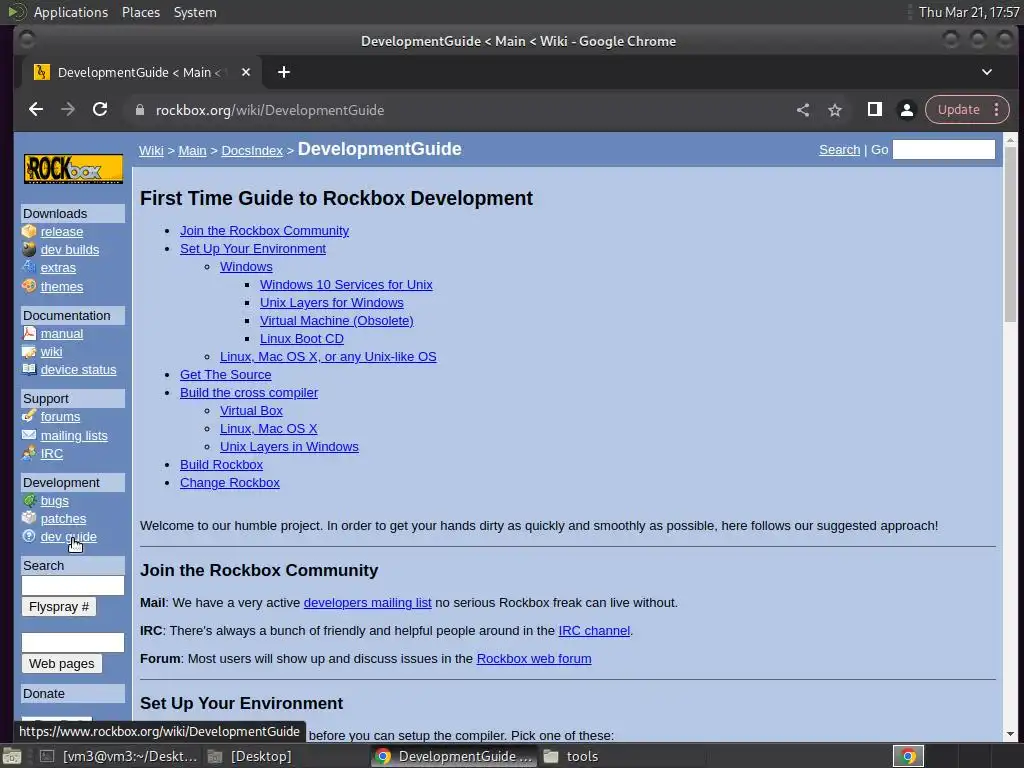Screen dimensions: 1024x768
Task: Click the forums icon in sidebar
Action: (29, 416)
